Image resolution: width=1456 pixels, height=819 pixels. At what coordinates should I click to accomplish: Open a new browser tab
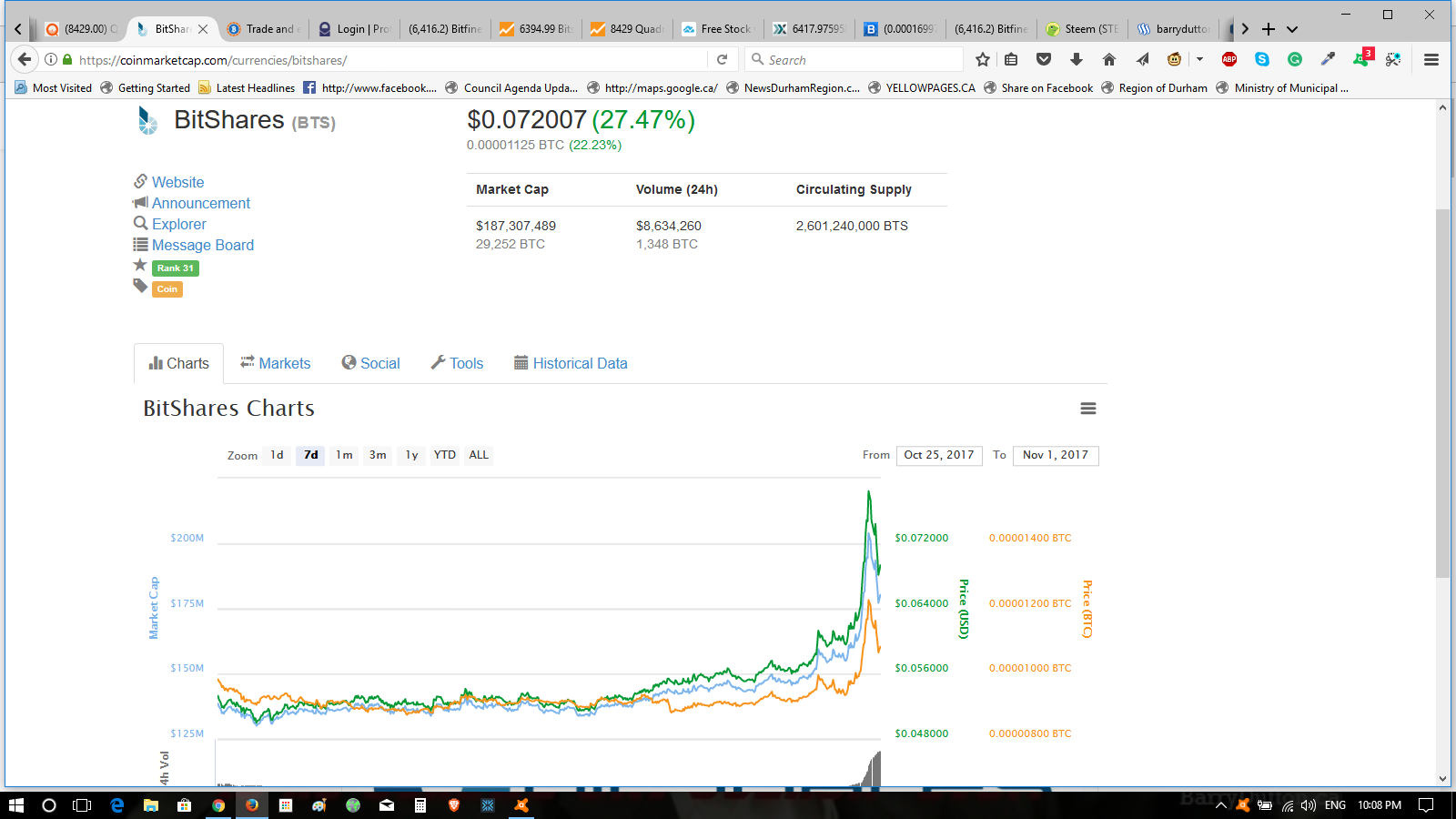click(x=1269, y=29)
